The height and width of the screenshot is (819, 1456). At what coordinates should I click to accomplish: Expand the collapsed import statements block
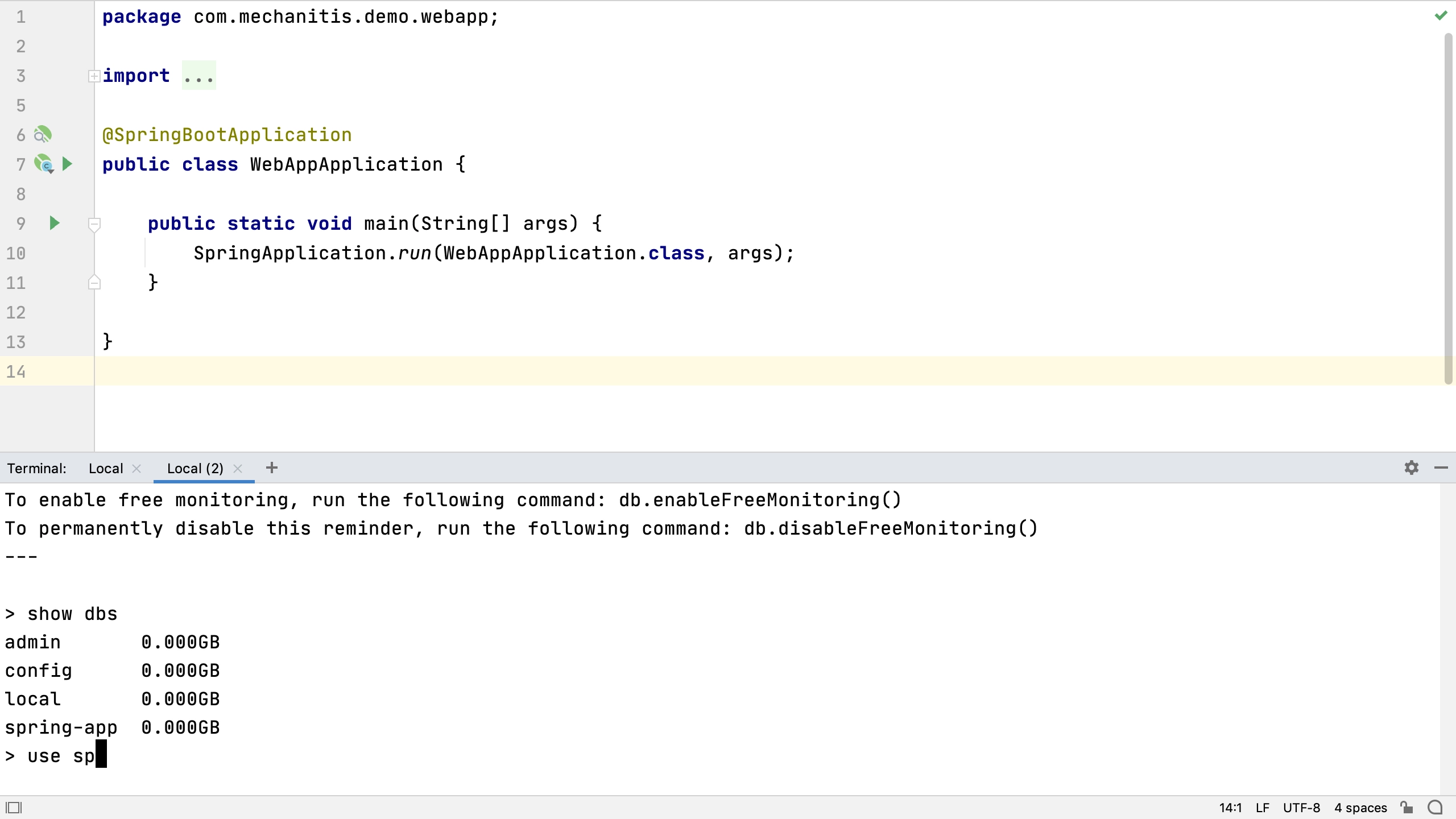coord(93,75)
